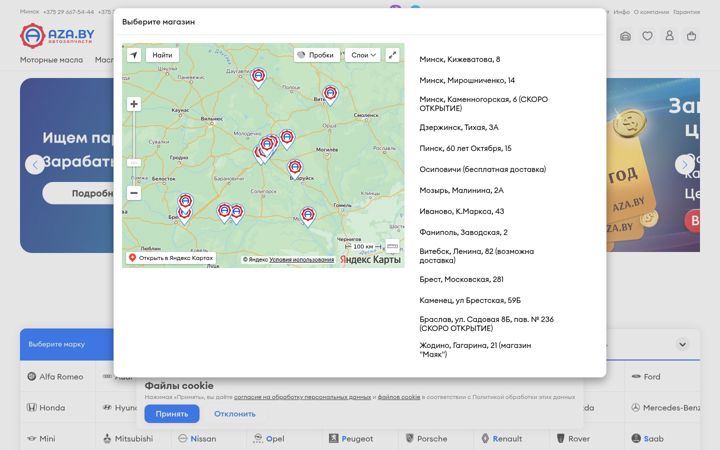
Task: Select Mitsubishi brand
Action: (128, 439)
